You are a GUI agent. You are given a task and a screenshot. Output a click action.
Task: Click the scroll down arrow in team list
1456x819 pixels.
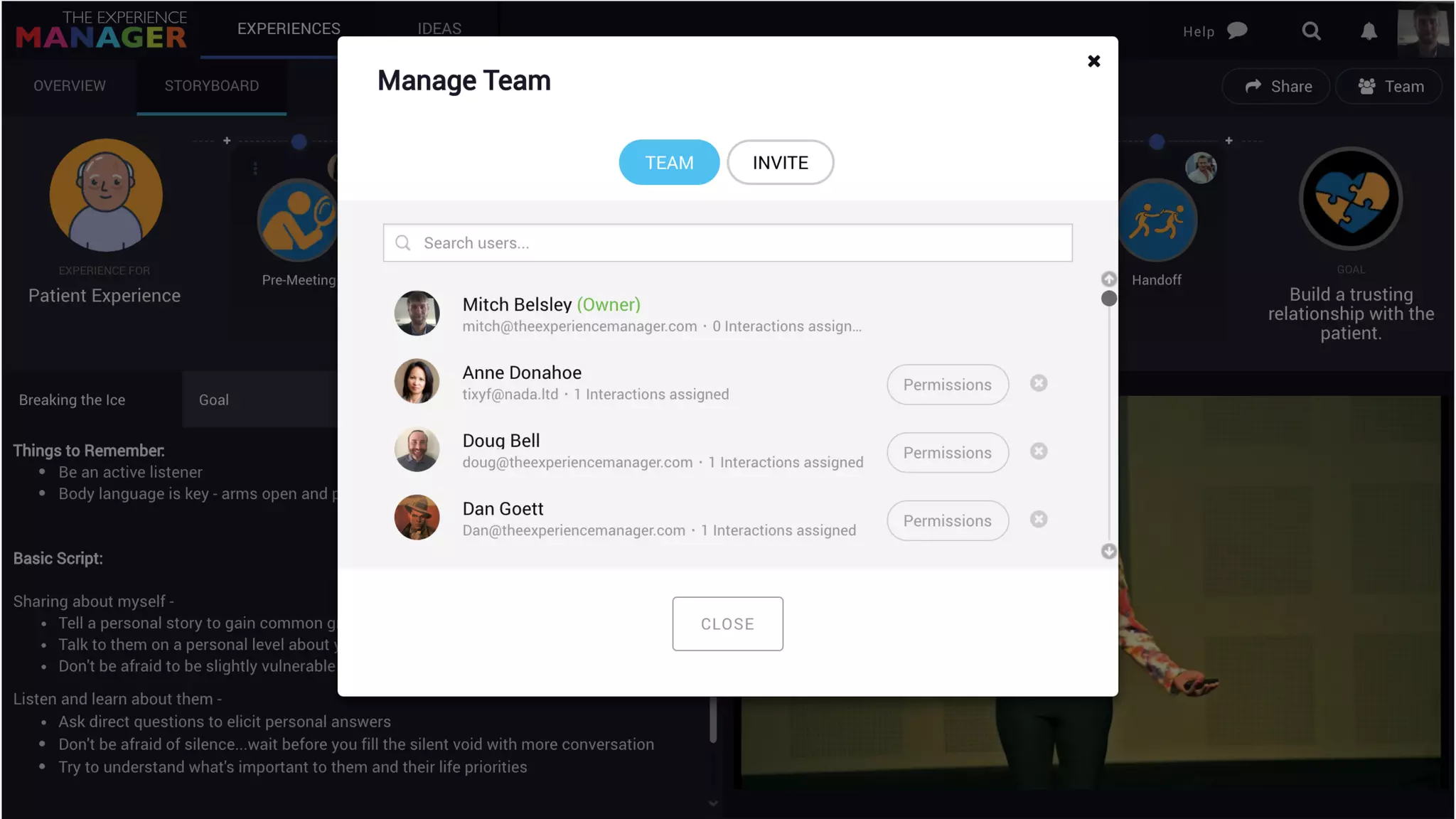coord(1108,552)
